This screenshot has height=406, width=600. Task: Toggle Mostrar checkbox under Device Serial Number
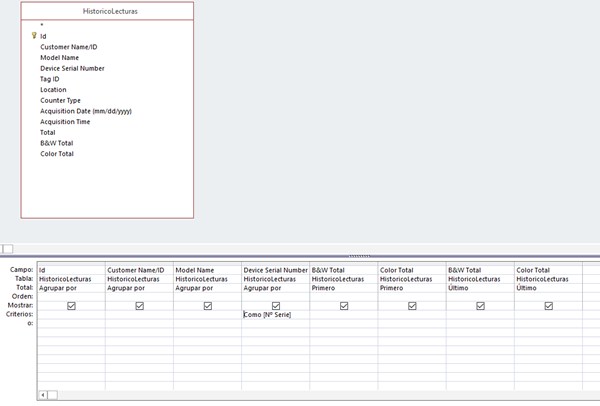coord(275,306)
